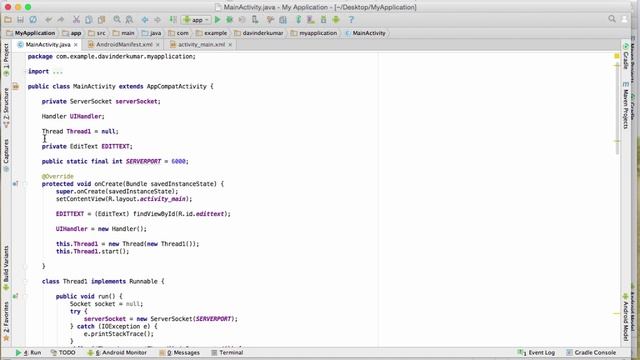Click the Open folder toolbar icon
The width and height of the screenshot is (640, 360).
click(8, 20)
